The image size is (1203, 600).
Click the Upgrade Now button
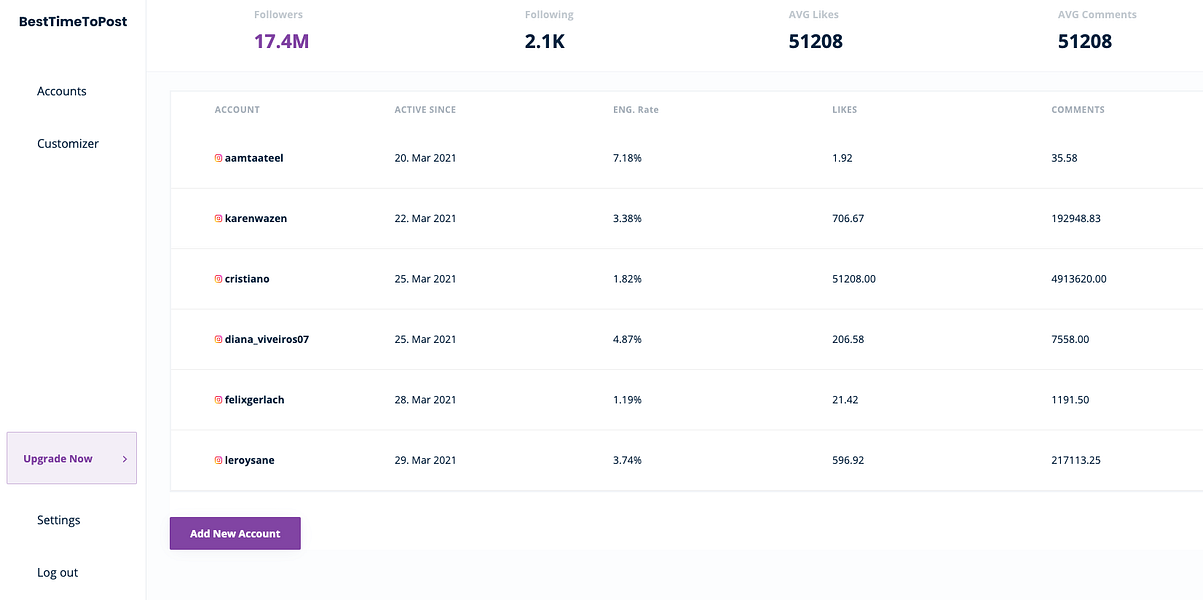pyautogui.click(x=58, y=459)
